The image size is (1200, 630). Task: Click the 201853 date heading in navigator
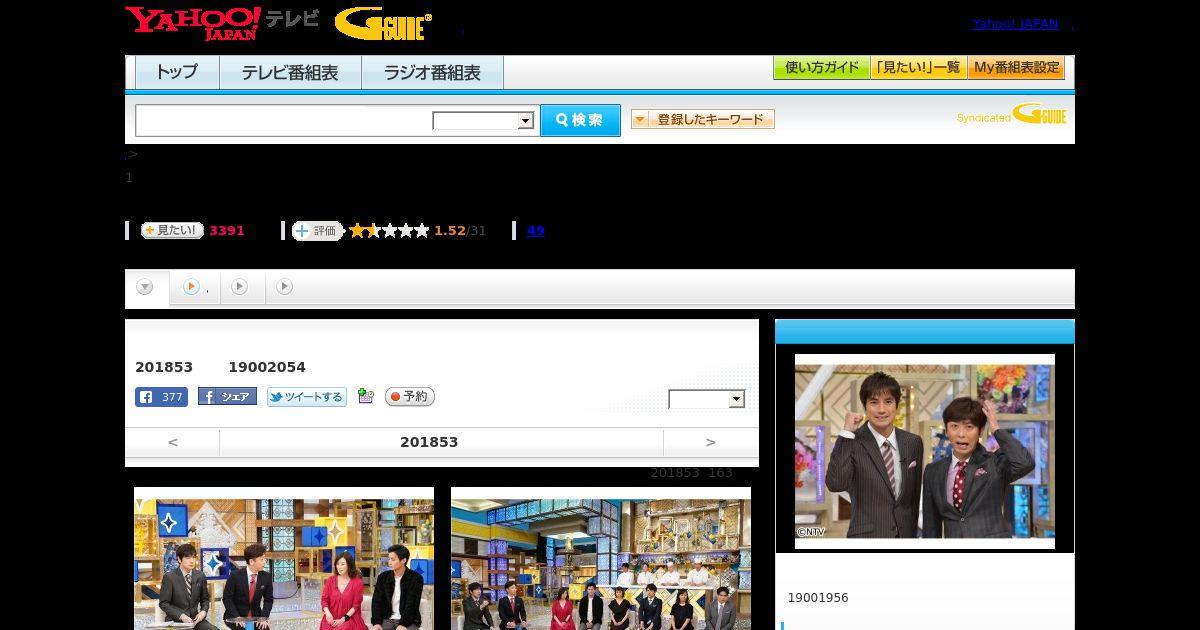[429, 442]
